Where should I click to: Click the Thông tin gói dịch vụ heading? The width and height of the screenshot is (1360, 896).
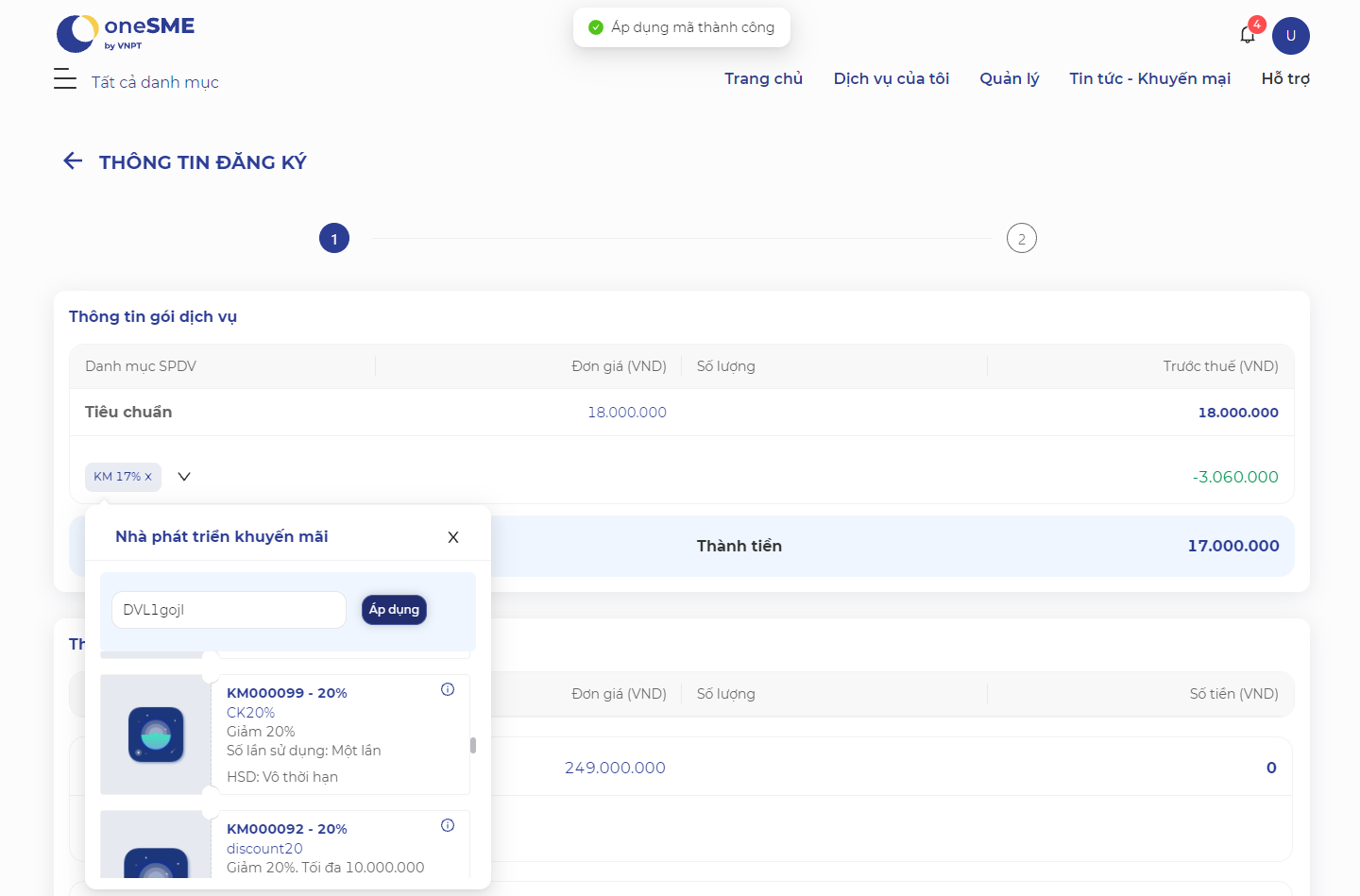coord(153,316)
